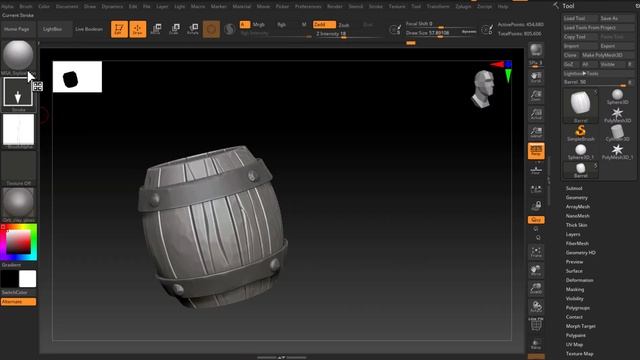Select the SimpleBrush tool
The width and height of the screenshot is (640, 360).
(580, 133)
